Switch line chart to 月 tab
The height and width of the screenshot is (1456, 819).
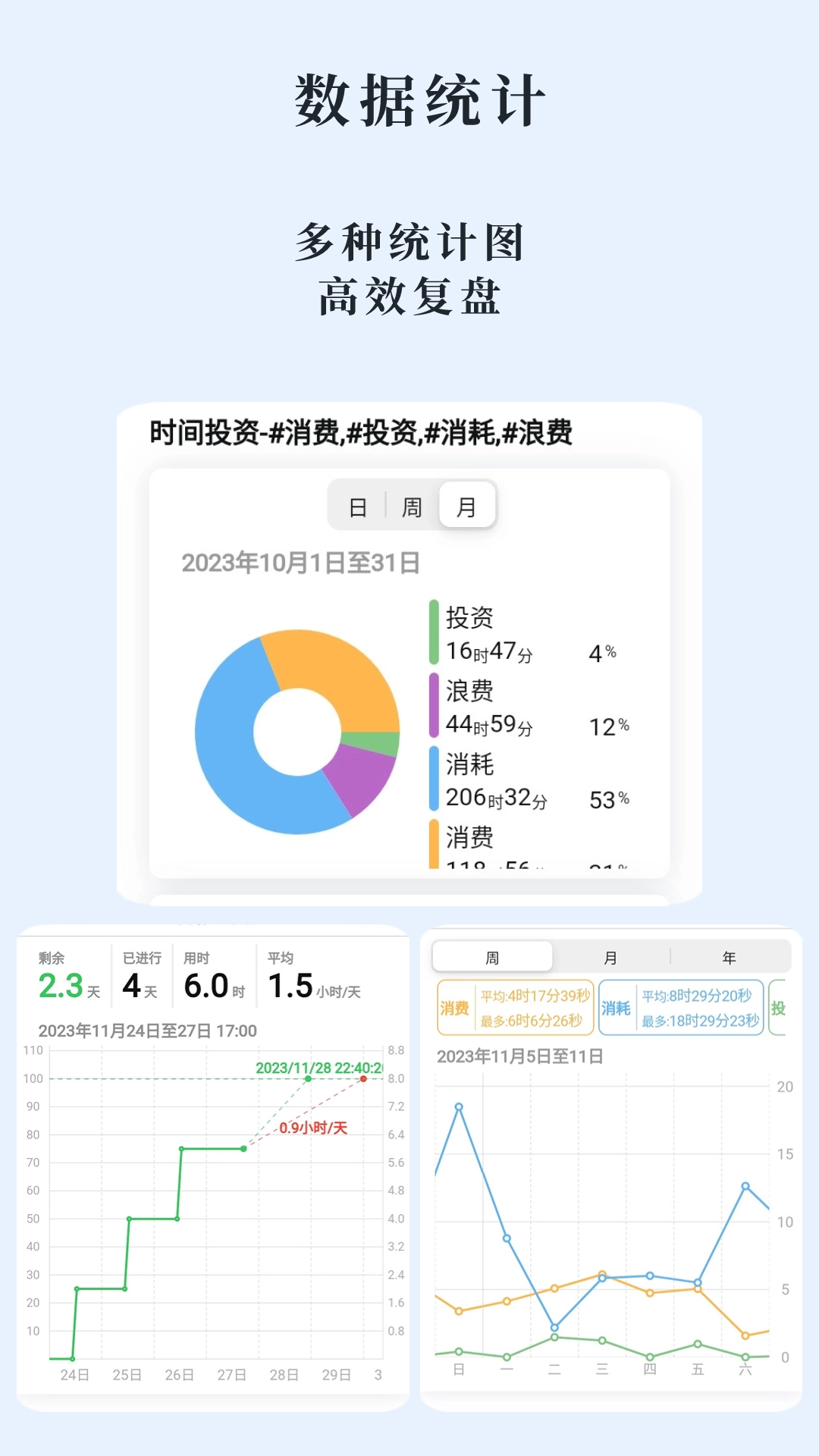pos(610,958)
